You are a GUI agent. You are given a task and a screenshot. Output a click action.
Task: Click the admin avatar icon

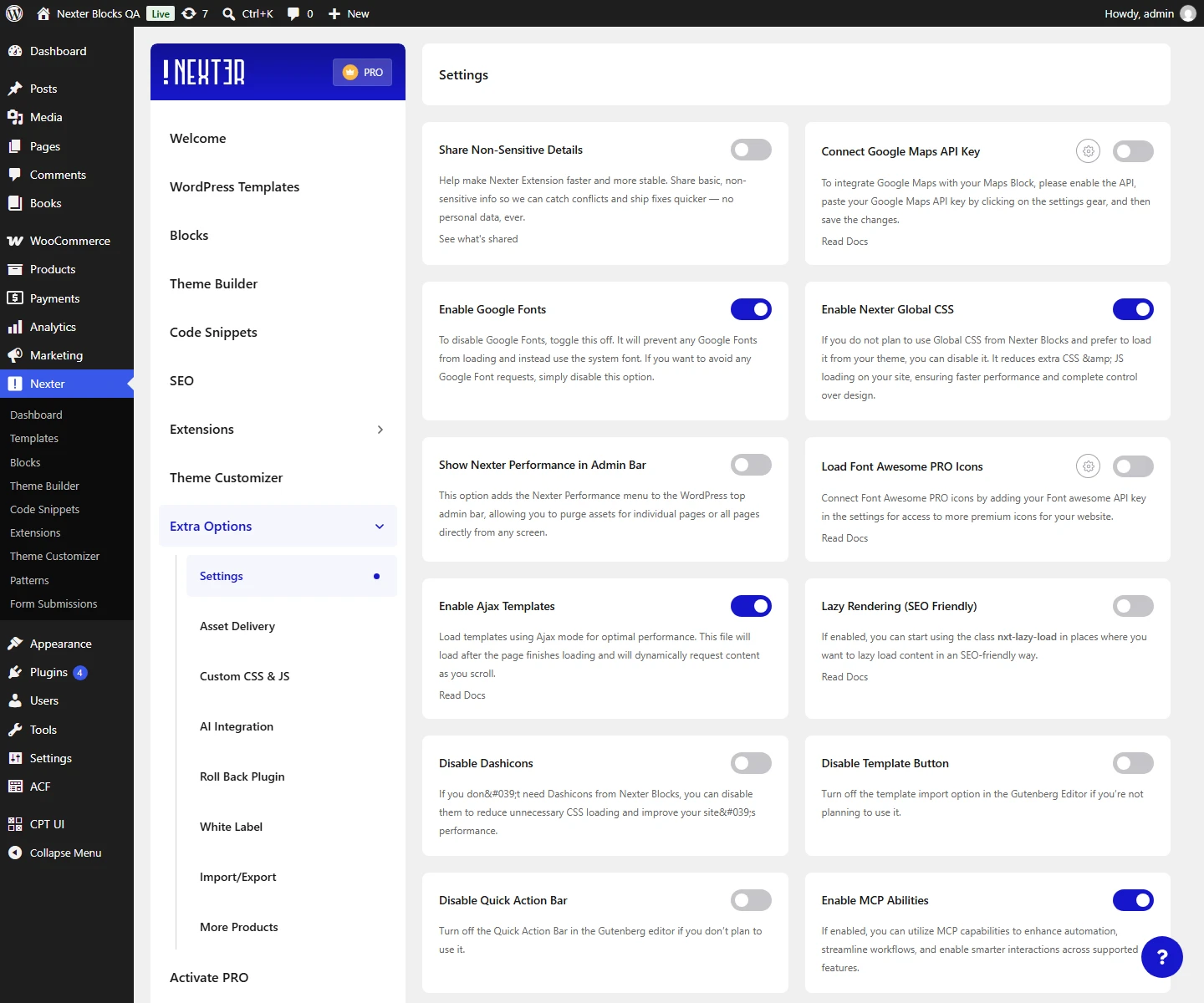[x=1188, y=13]
